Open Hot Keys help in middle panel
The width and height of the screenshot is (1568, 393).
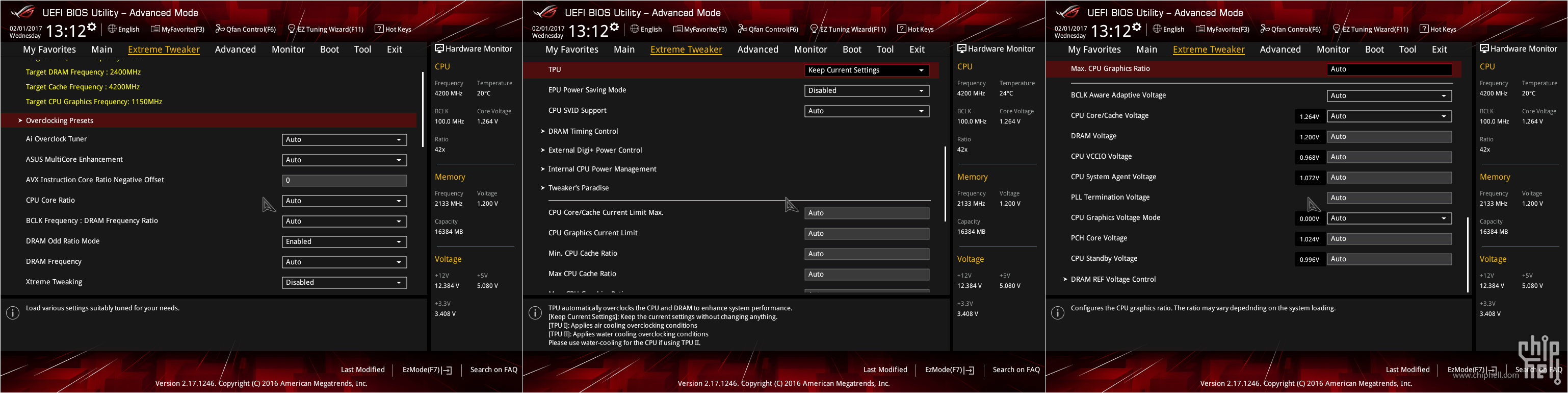(x=916, y=29)
